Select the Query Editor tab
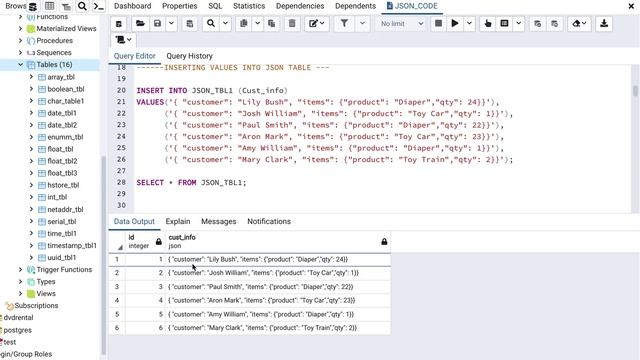The width and height of the screenshot is (640, 360). tap(135, 56)
